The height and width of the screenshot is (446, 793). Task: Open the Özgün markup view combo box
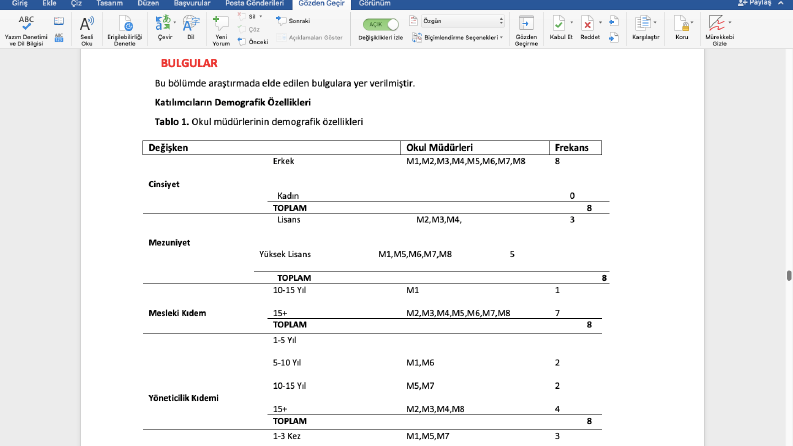click(x=463, y=21)
